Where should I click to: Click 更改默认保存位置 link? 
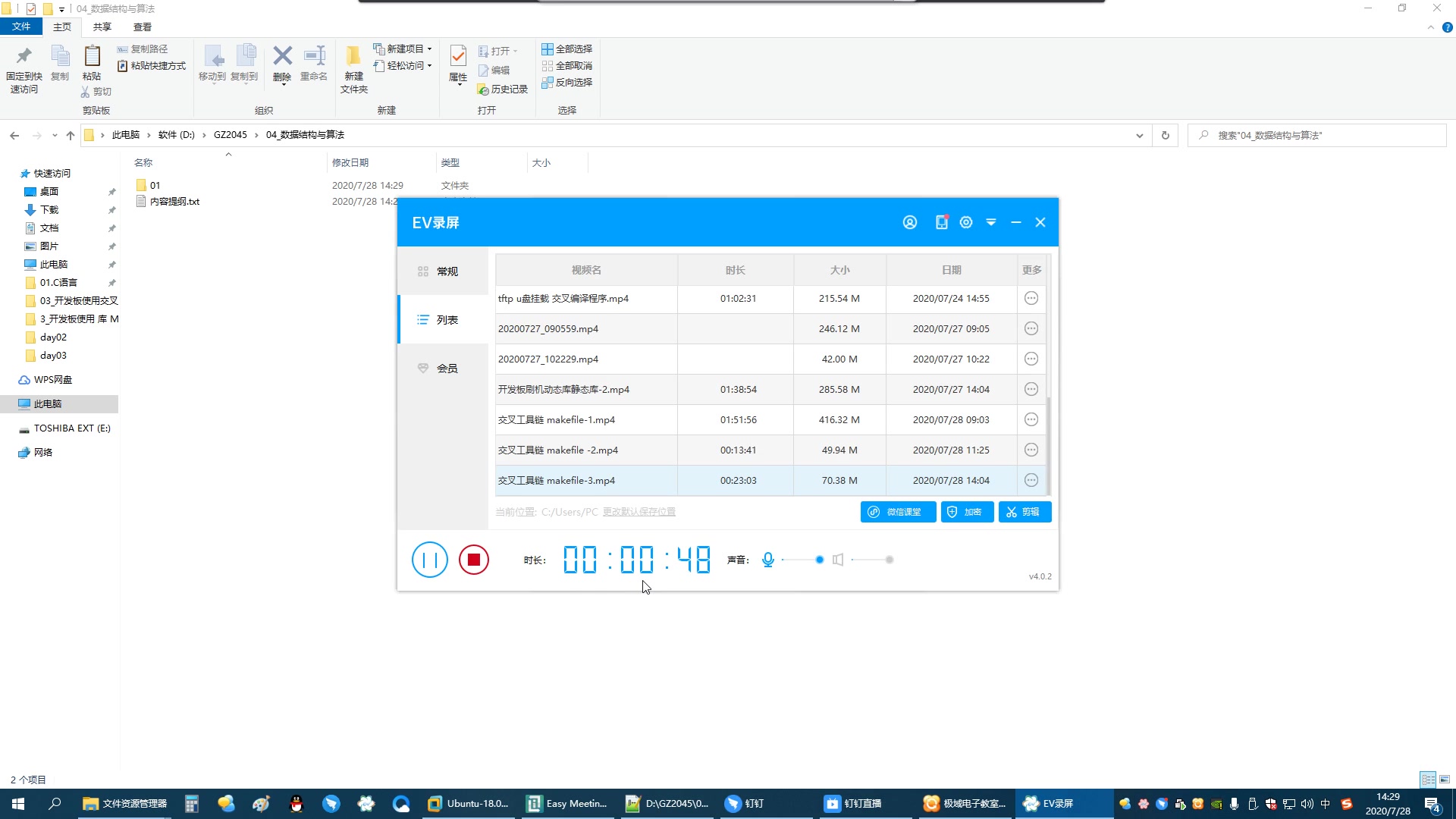[x=639, y=512]
